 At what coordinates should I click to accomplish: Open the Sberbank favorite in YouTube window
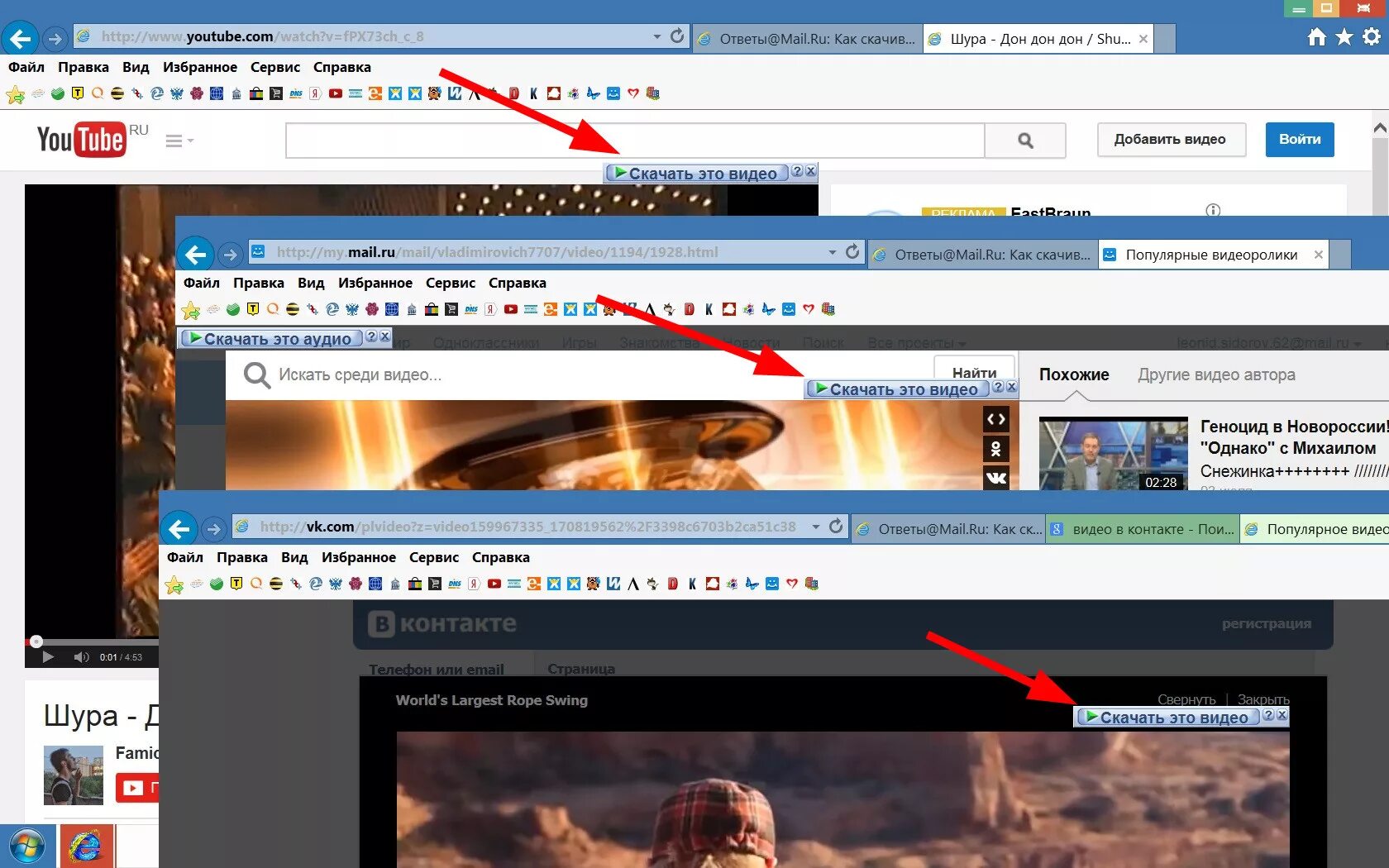tap(58, 93)
